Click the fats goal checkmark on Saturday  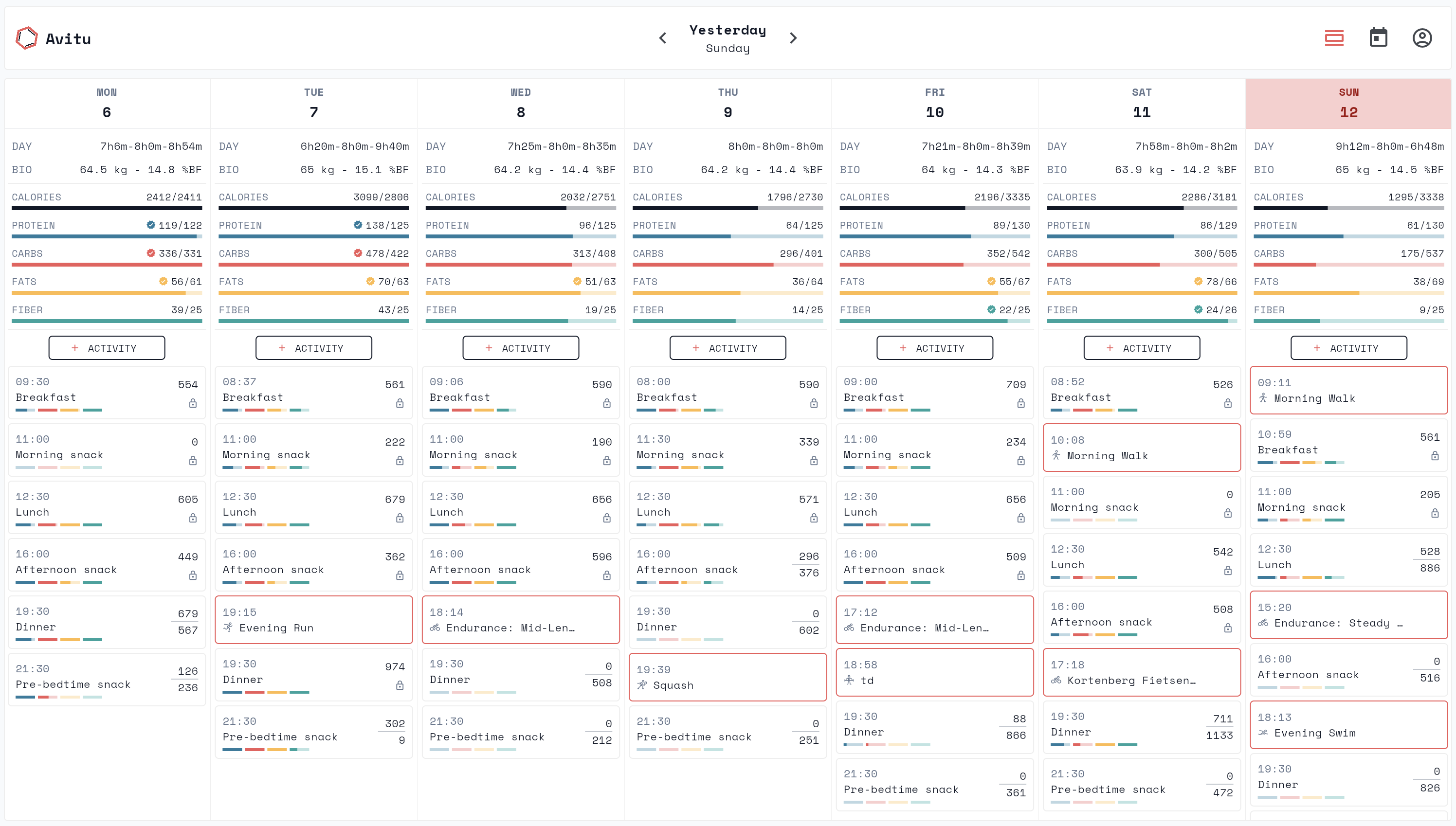(1199, 281)
